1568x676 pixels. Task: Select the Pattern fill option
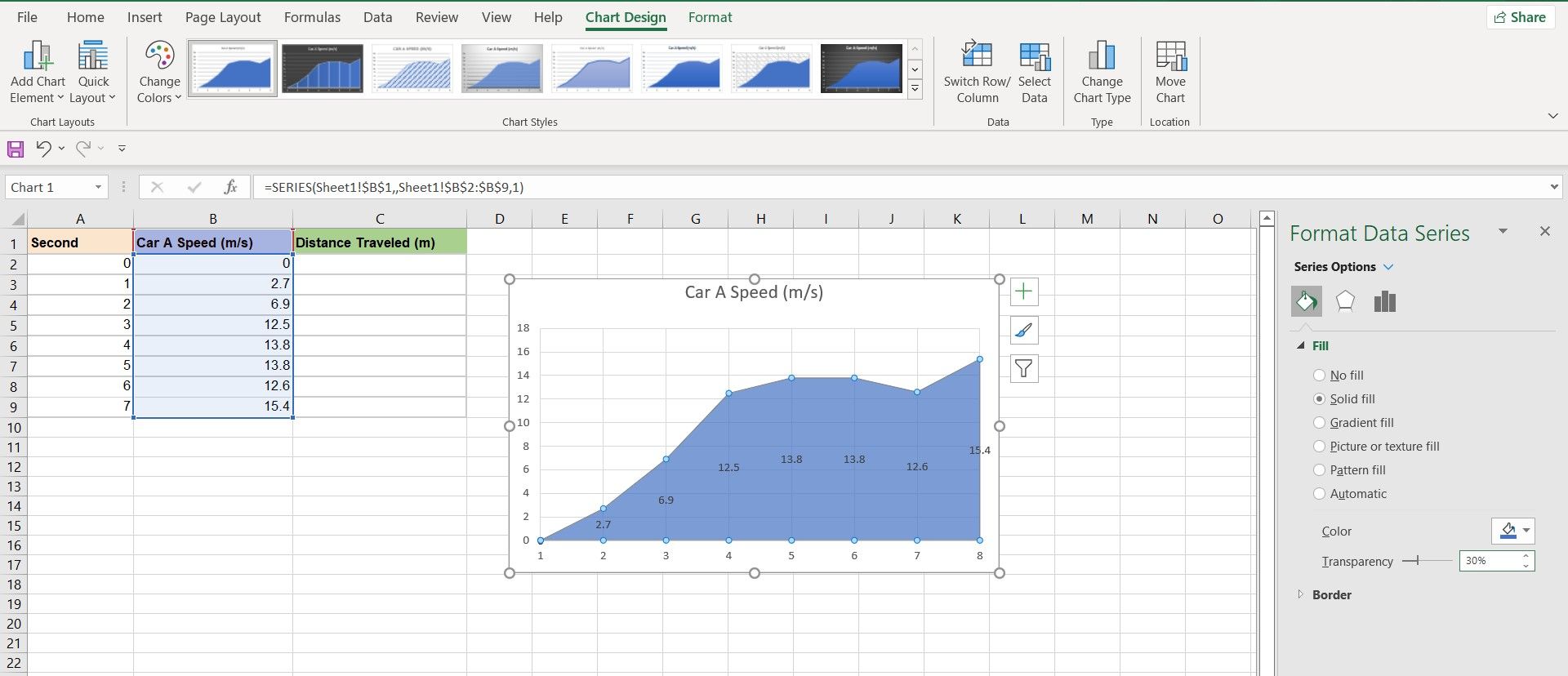click(x=1319, y=470)
